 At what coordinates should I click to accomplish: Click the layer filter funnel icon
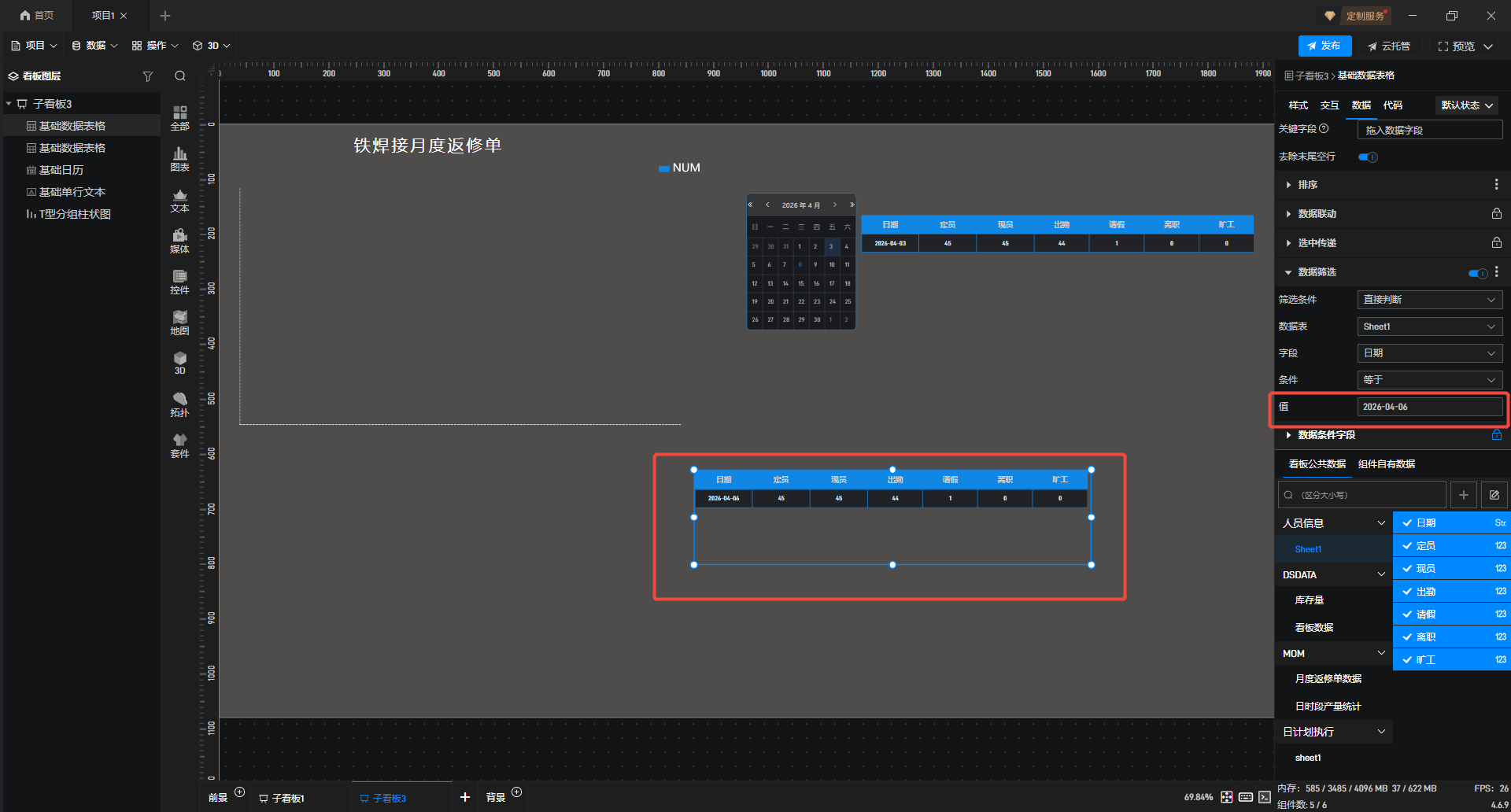pyautogui.click(x=147, y=76)
